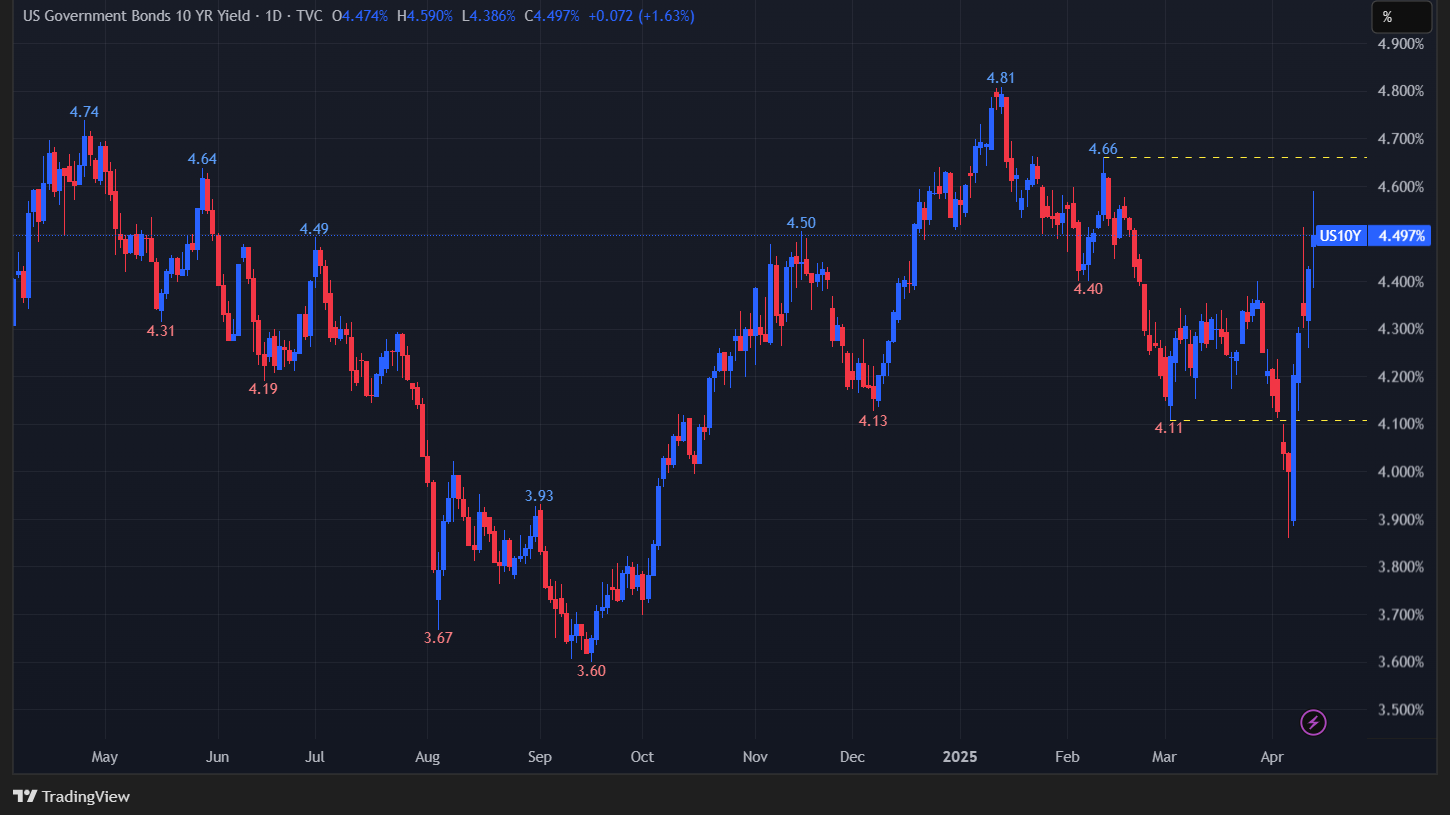Click the US10Y price label on the axis
1450x815 pixels.
pos(1340,236)
